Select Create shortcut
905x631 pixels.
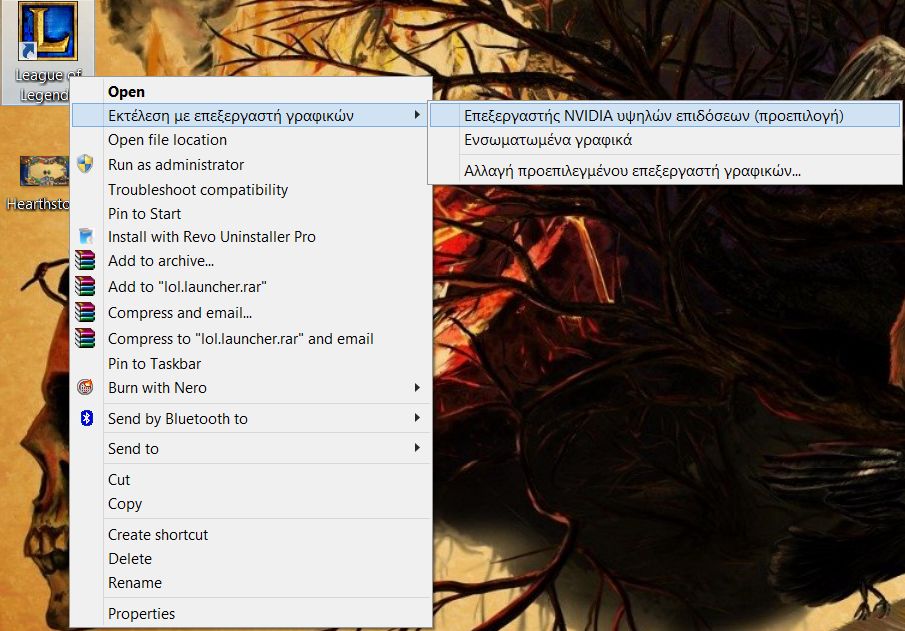click(251, 535)
